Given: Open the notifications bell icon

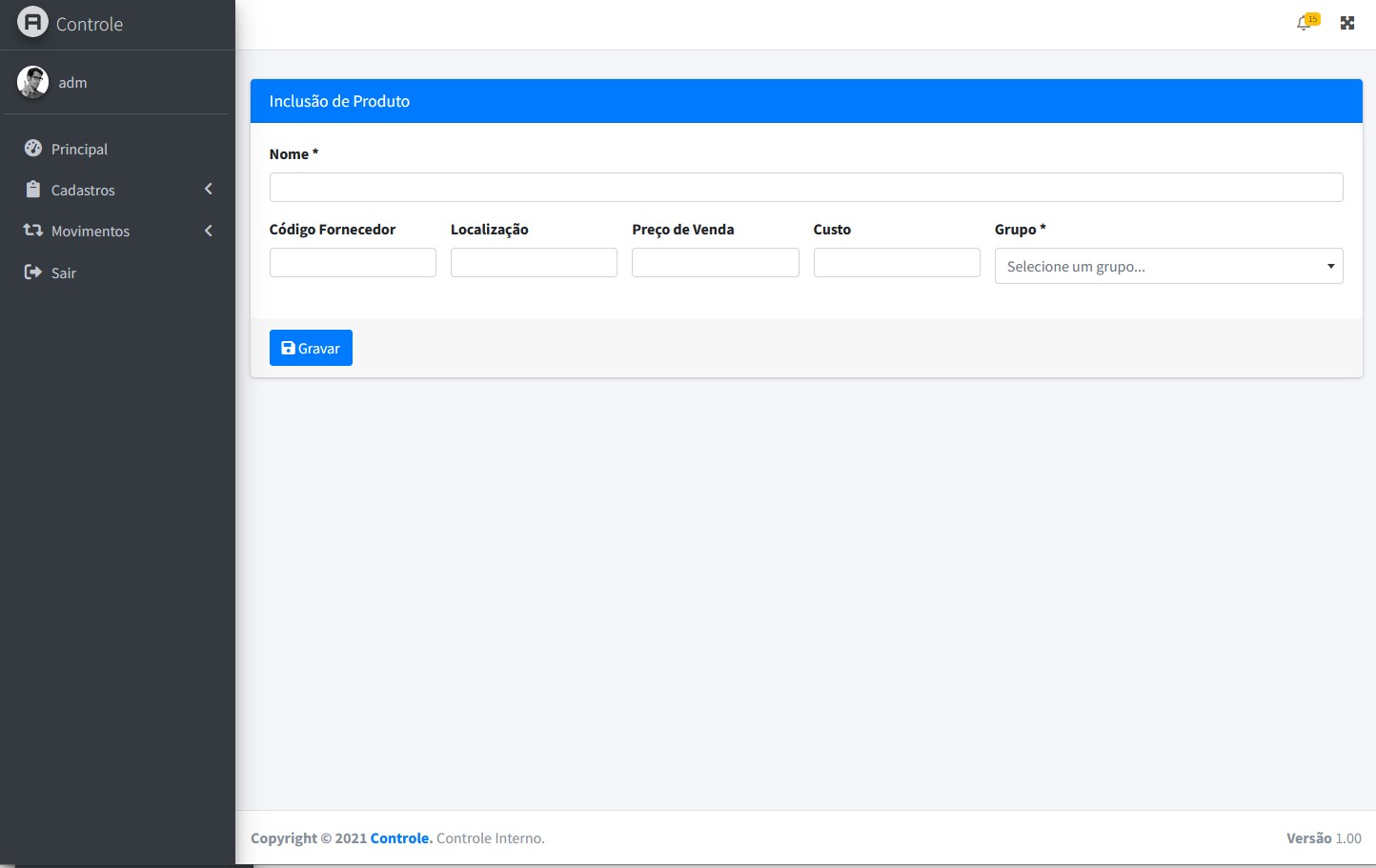Looking at the screenshot, I should pyautogui.click(x=1304, y=23).
